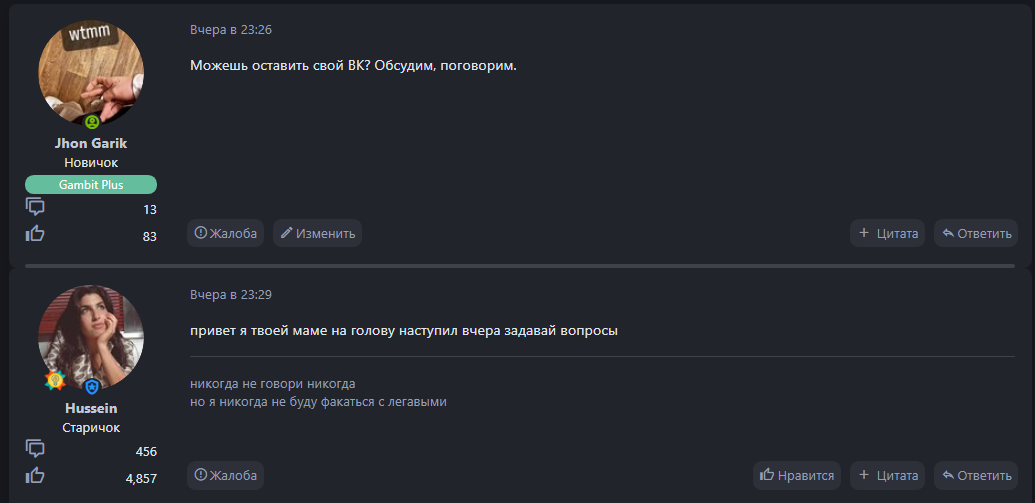Screen dimensions: 1035x503
Task: Click Jhon Garik's avatar image
Action: click(x=91, y=70)
